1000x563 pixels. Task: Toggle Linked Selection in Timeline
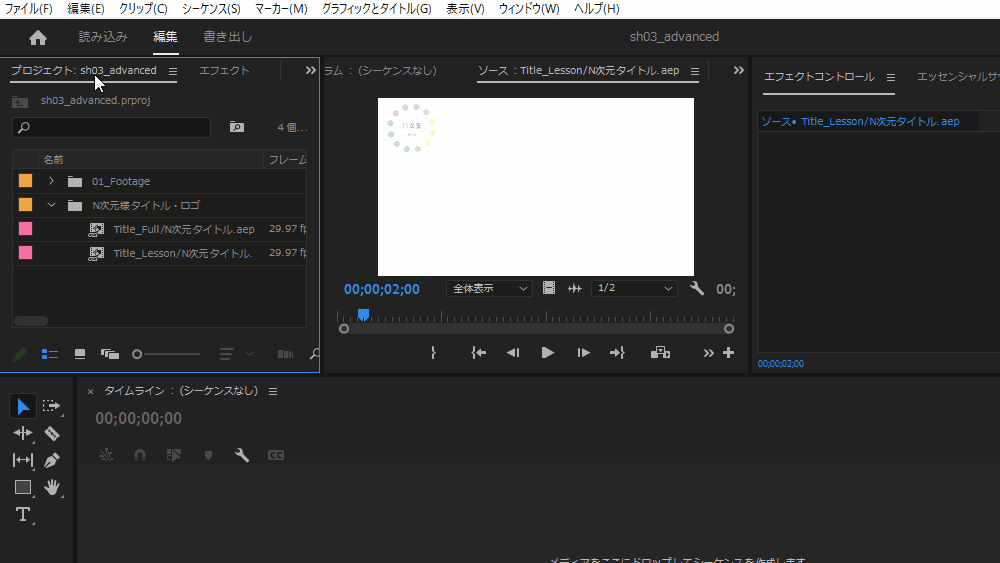173,455
